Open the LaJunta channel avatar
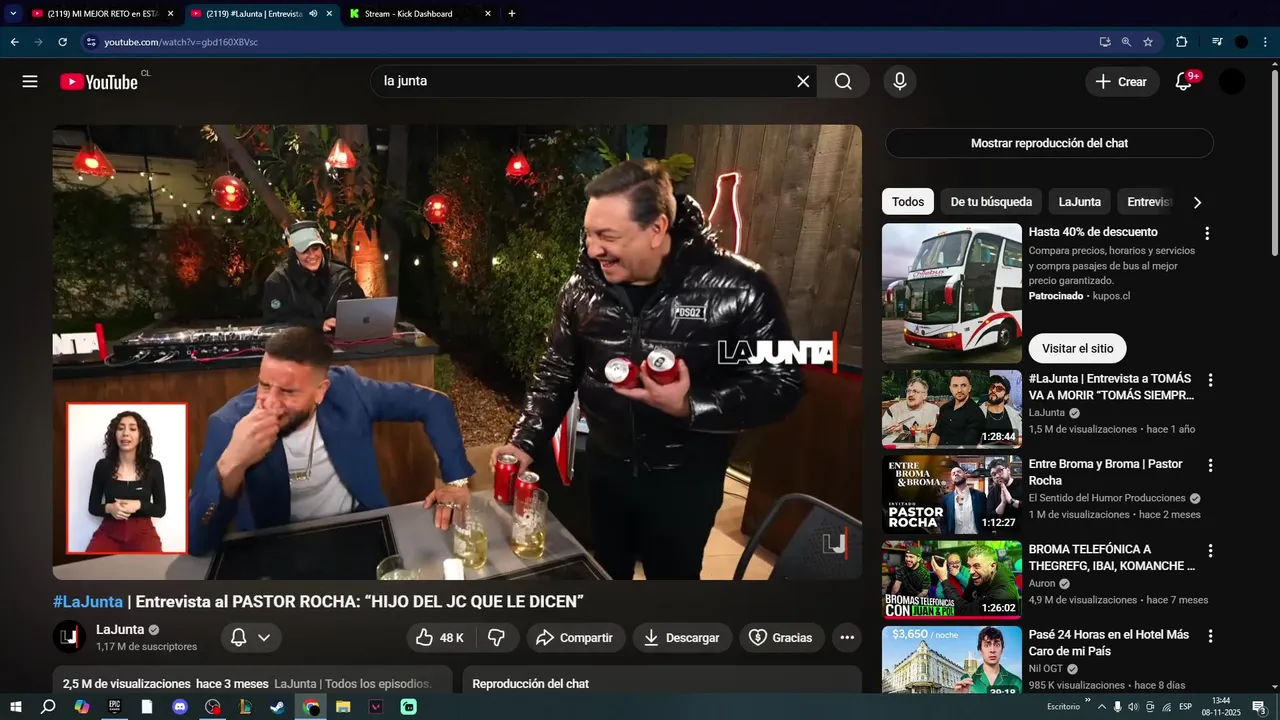The width and height of the screenshot is (1280, 720). [69, 637]
